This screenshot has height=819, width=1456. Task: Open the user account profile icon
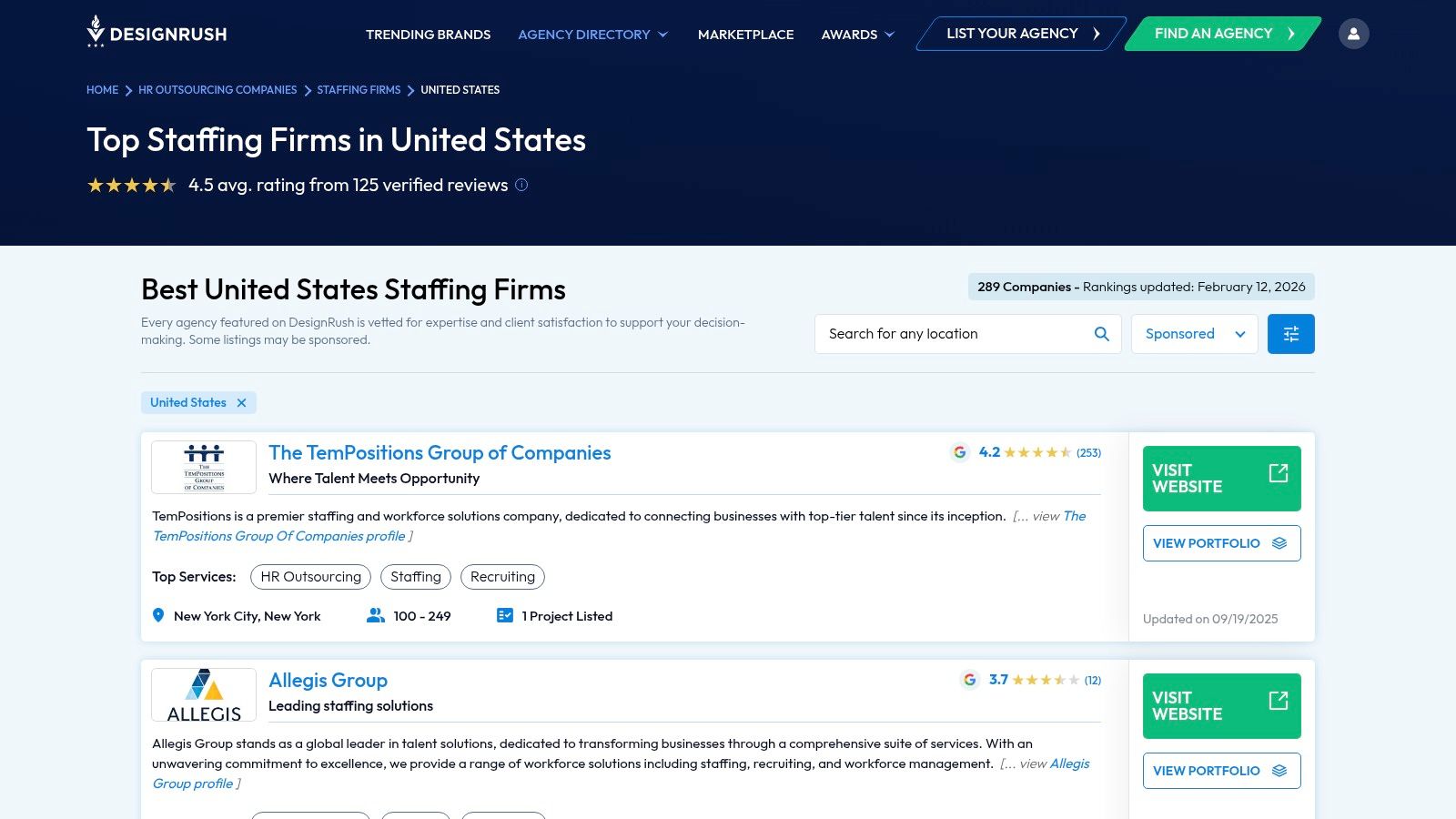1353,34
